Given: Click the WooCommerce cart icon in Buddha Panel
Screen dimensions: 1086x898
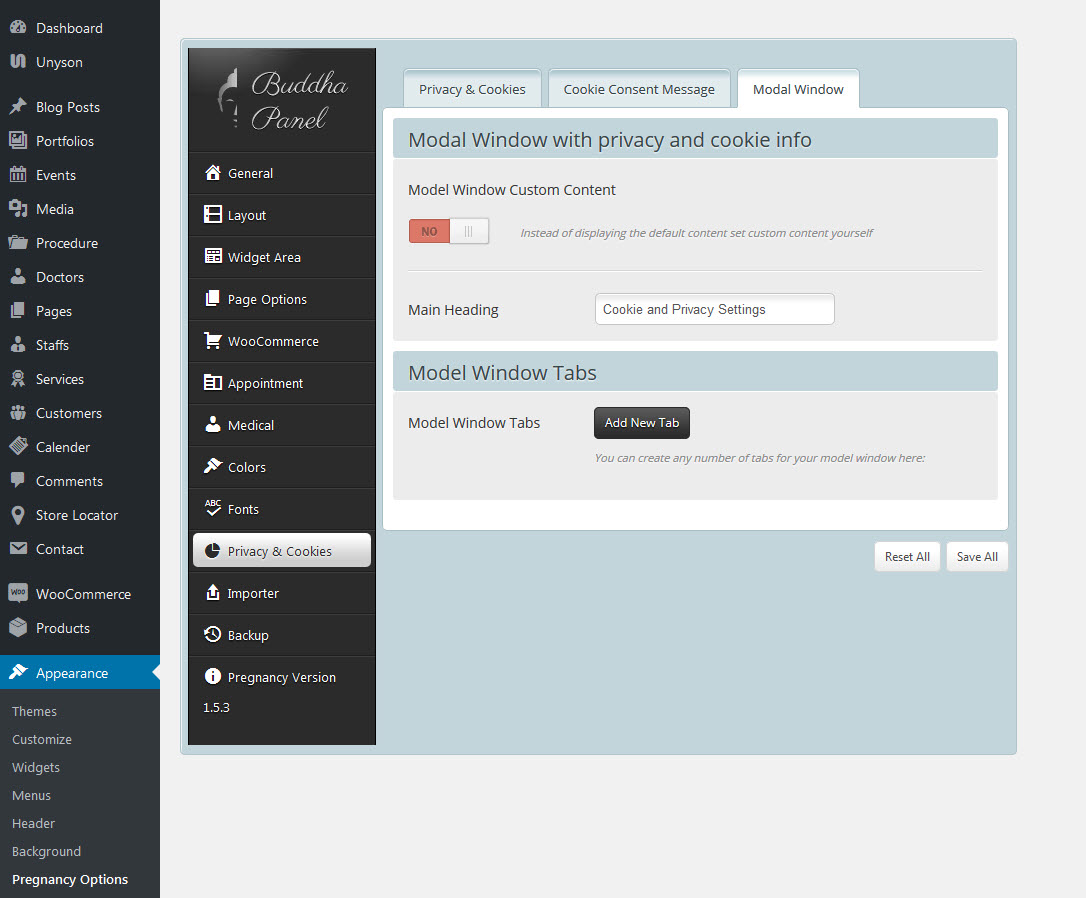Looking at the screenshot, I should [212, 341].
